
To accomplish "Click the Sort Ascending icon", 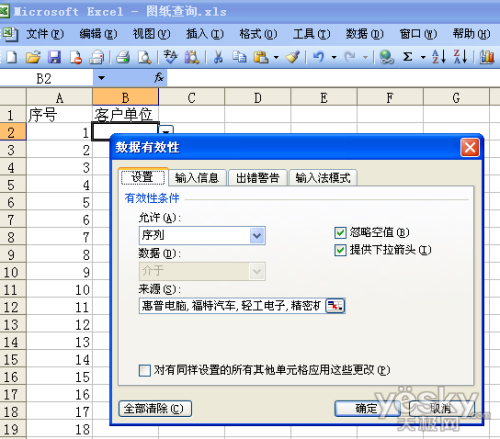I will pyautogui.click(x=439, y=57).
